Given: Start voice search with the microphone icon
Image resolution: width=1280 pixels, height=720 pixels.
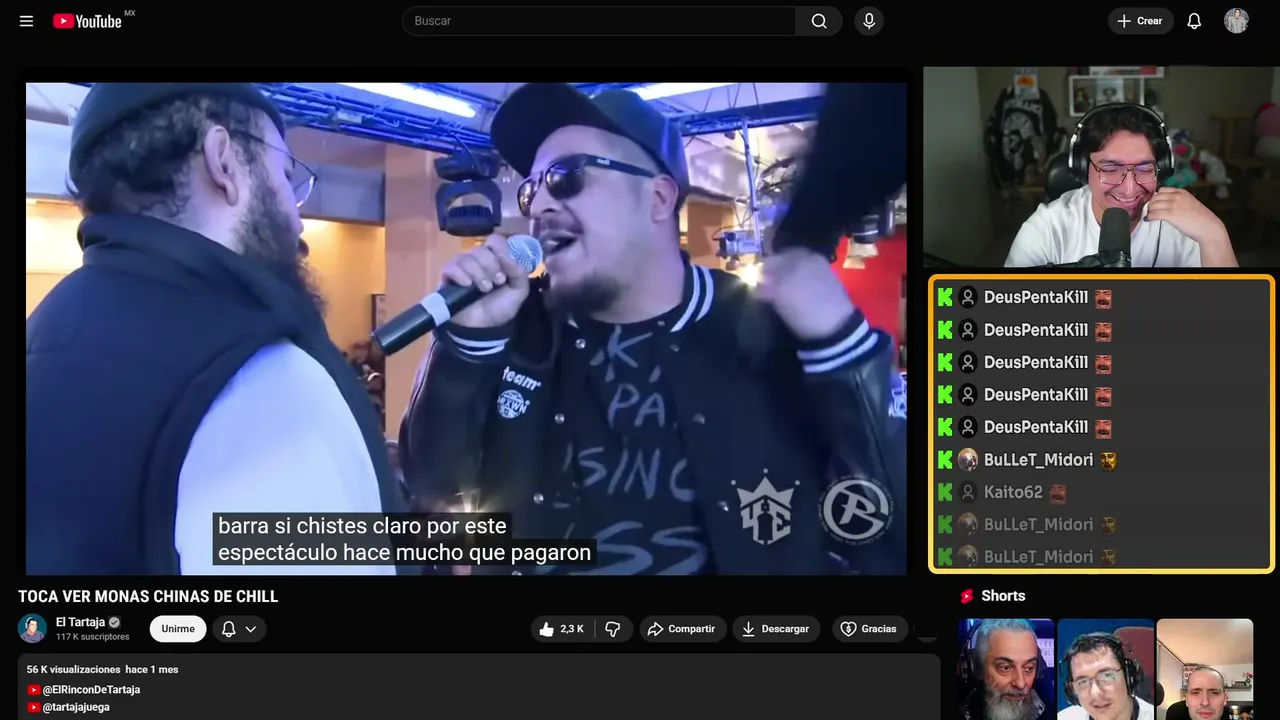Looking at the screenshot, I should point(869,21).
